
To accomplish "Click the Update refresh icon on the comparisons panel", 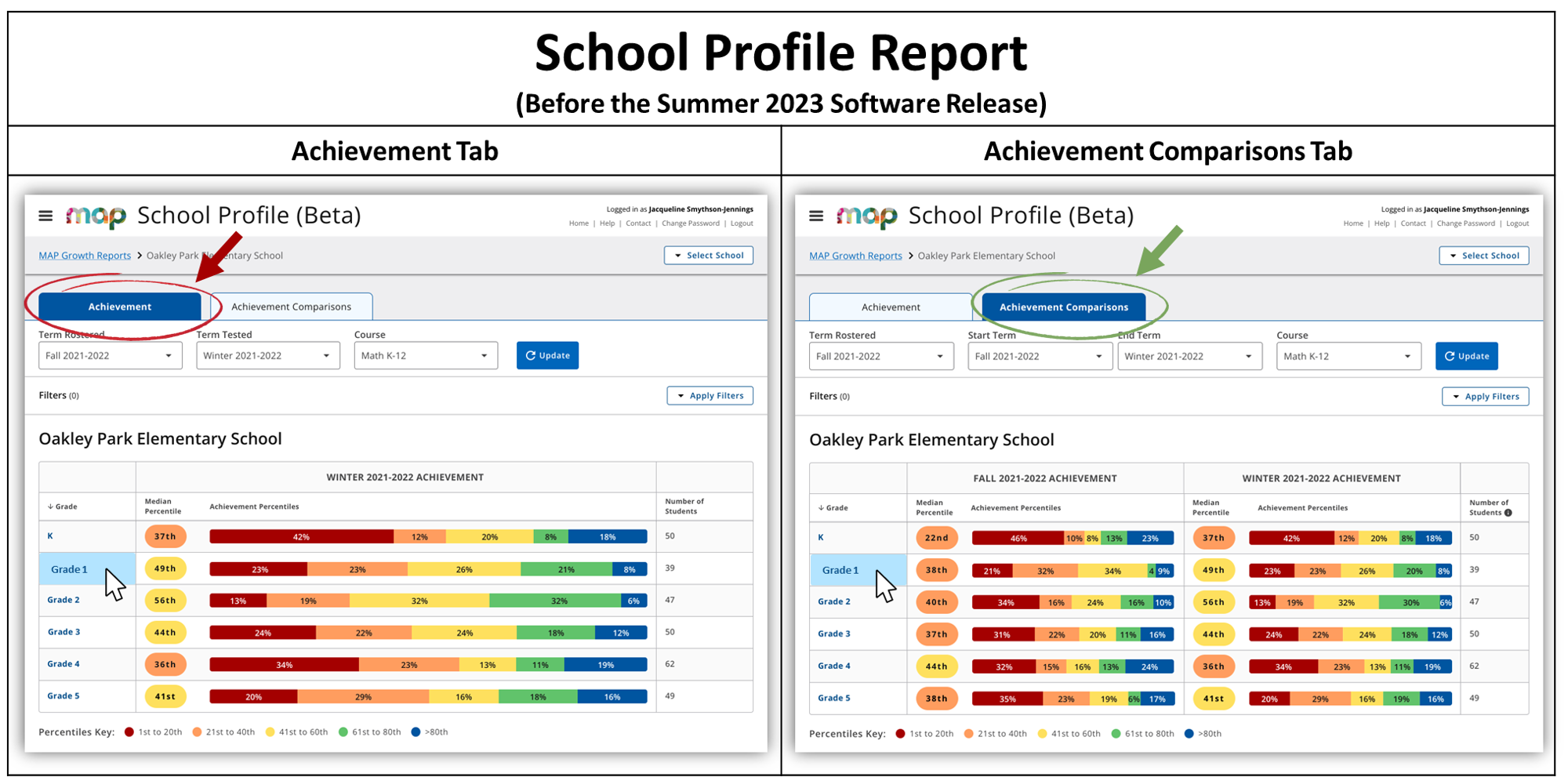I will pyautogui.click(x=1450, y=355).
